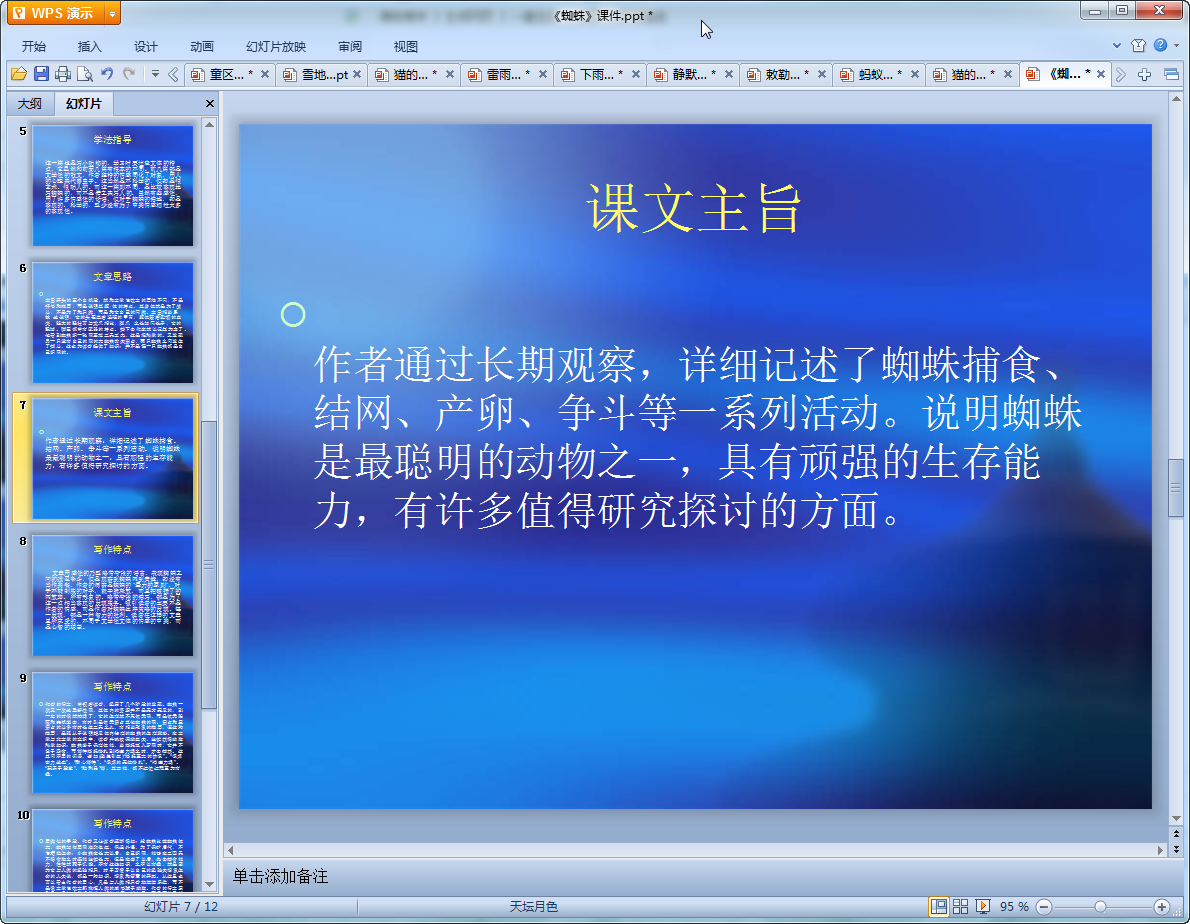The image size is (1190, 924).
Task: Switch to the 大纲 outline pane tab
Action: click(30, 103)
